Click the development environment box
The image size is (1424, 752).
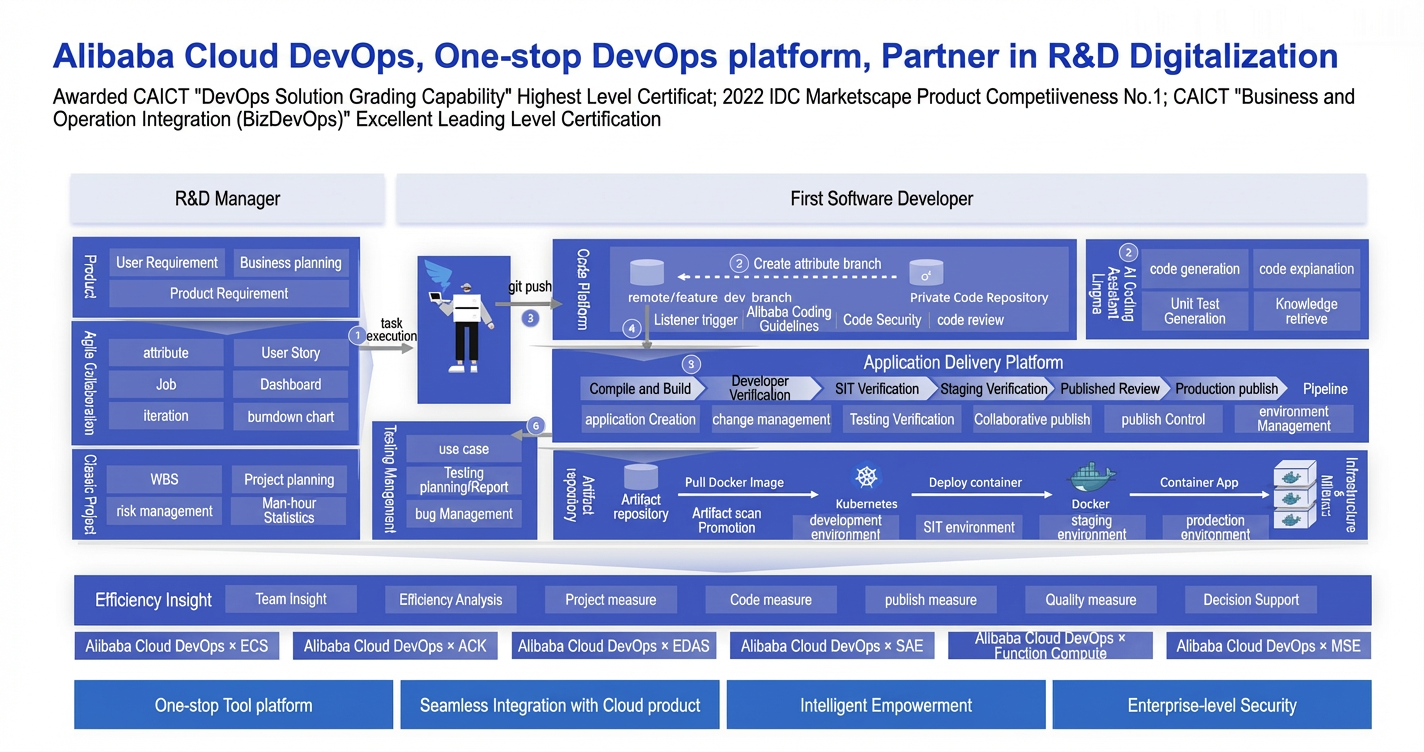(x=846, y=527)
